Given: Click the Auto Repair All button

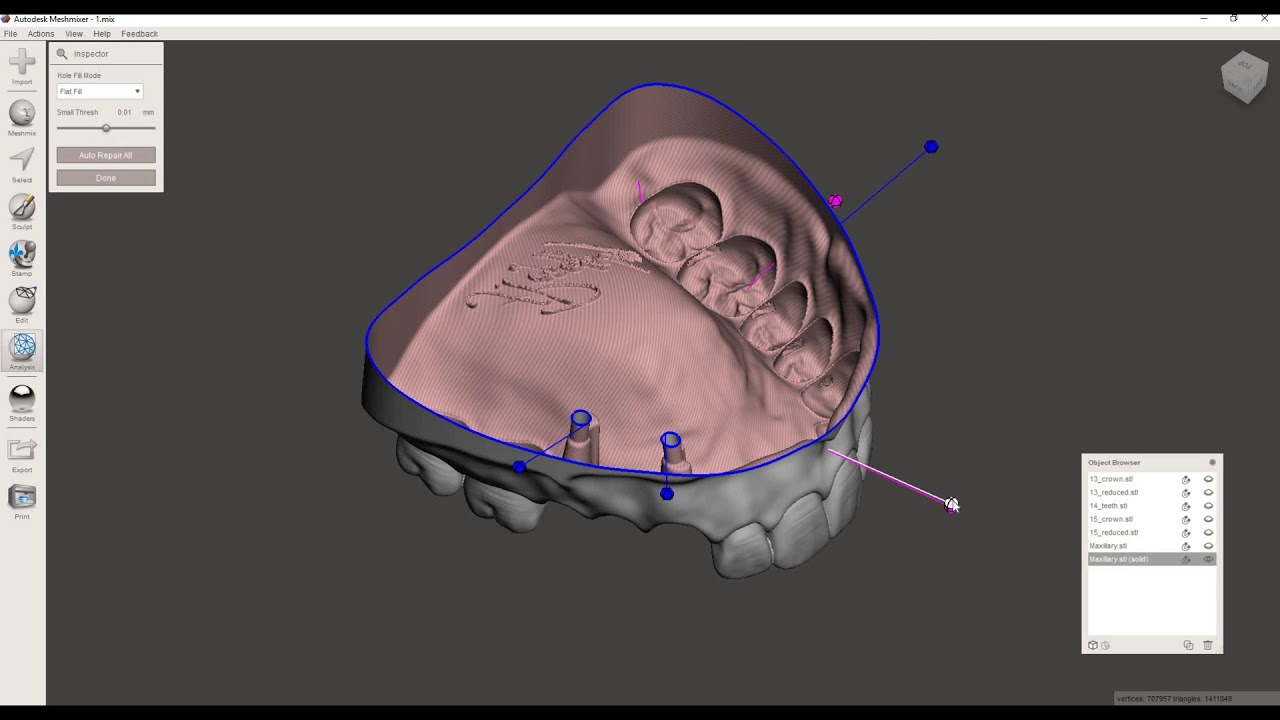Looking at the screenshot, I should [x=106, y=155].
